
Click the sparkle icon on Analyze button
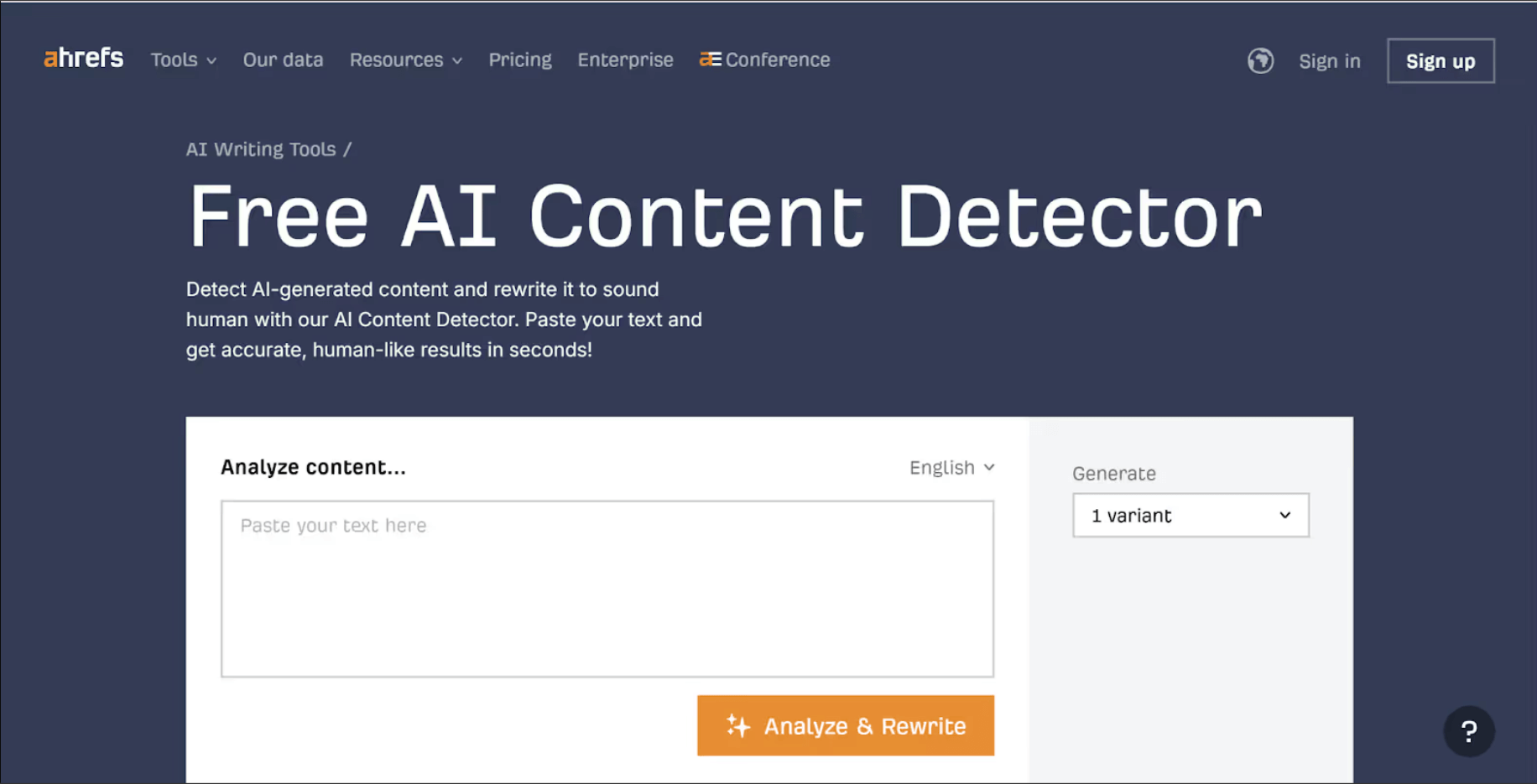[738, 725]
